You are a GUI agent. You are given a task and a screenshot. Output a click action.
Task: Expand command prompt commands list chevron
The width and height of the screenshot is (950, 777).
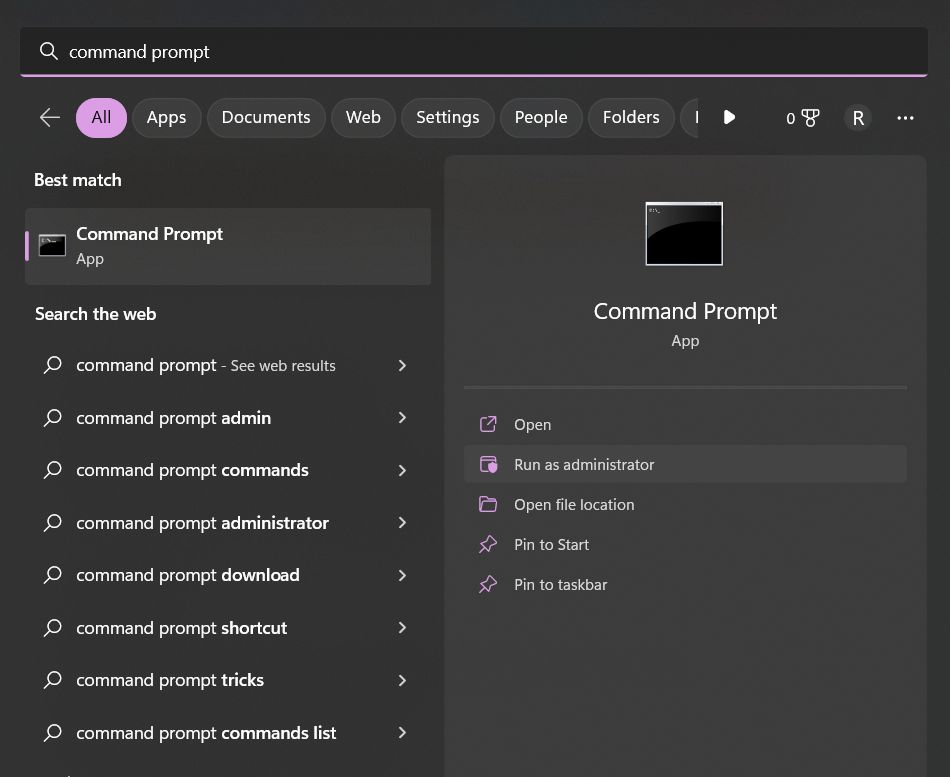402,733
